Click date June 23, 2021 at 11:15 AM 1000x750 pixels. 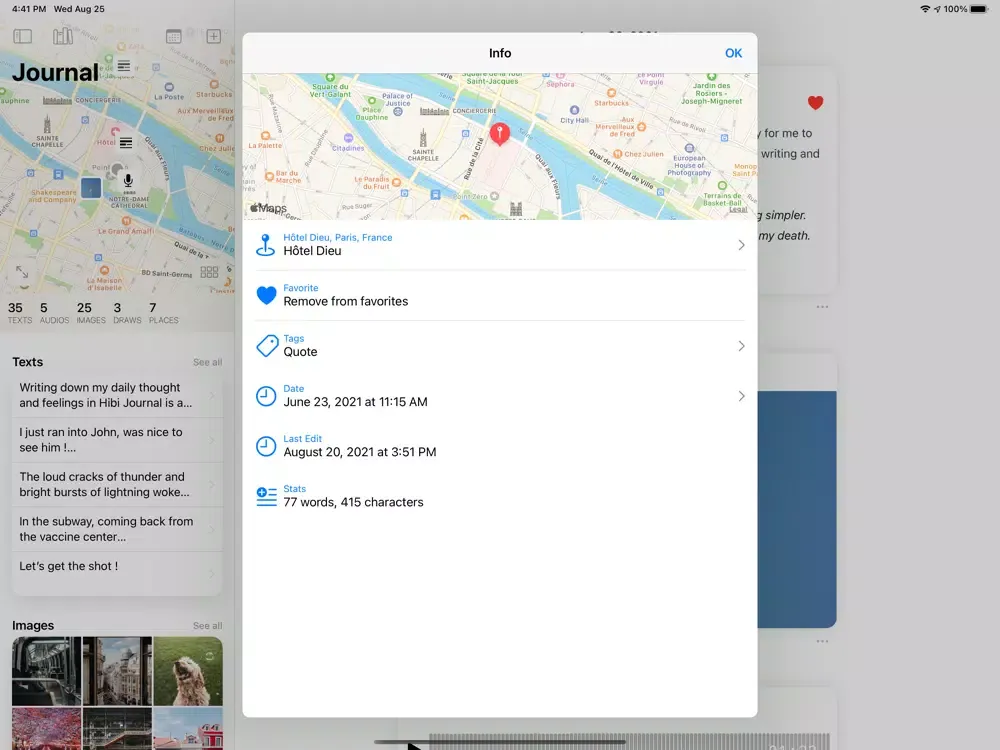click(x=355, y=402)
